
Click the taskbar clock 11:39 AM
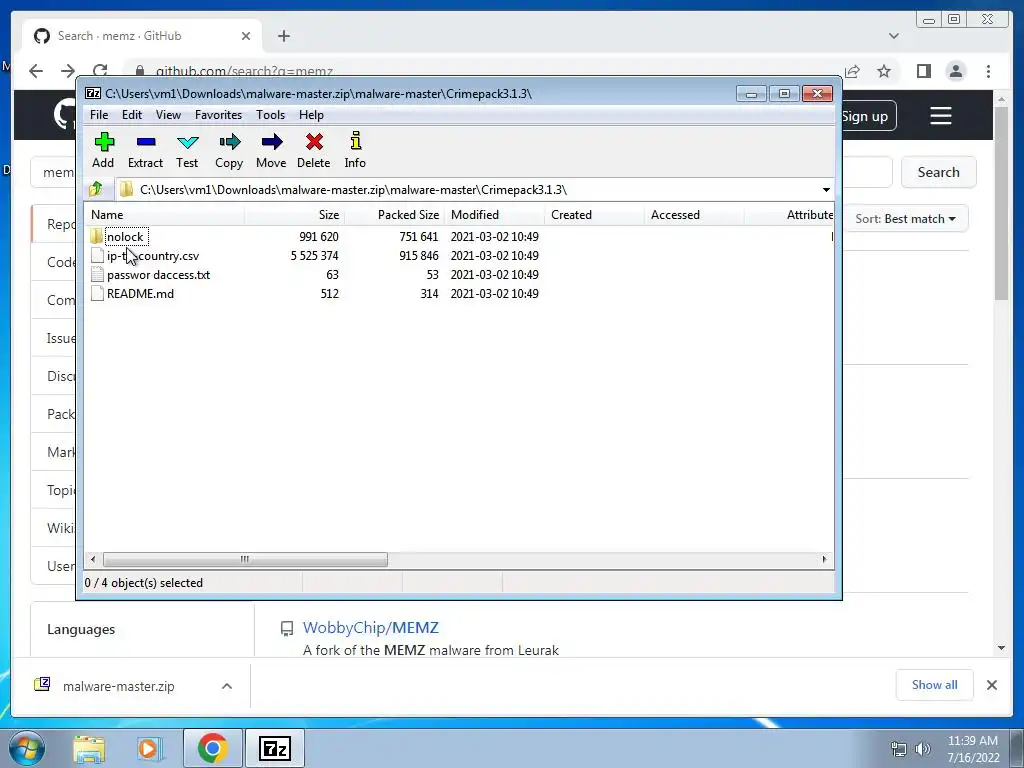pos(972,741)
